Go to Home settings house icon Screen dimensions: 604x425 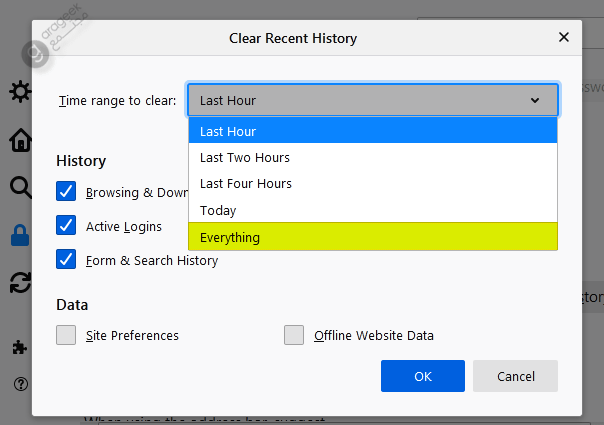(x=20, y=140)
